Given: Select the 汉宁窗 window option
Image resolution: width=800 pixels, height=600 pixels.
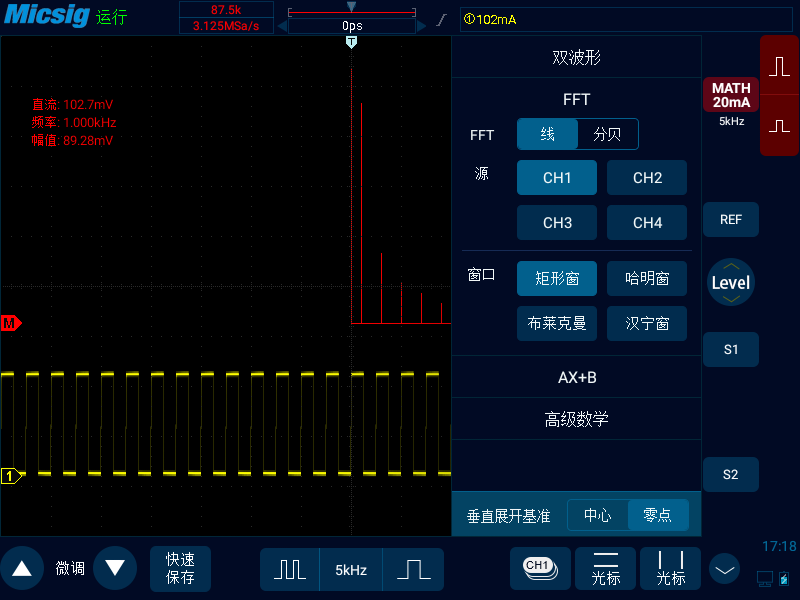Looking at the screenshot, I should (x=647, y=323).
